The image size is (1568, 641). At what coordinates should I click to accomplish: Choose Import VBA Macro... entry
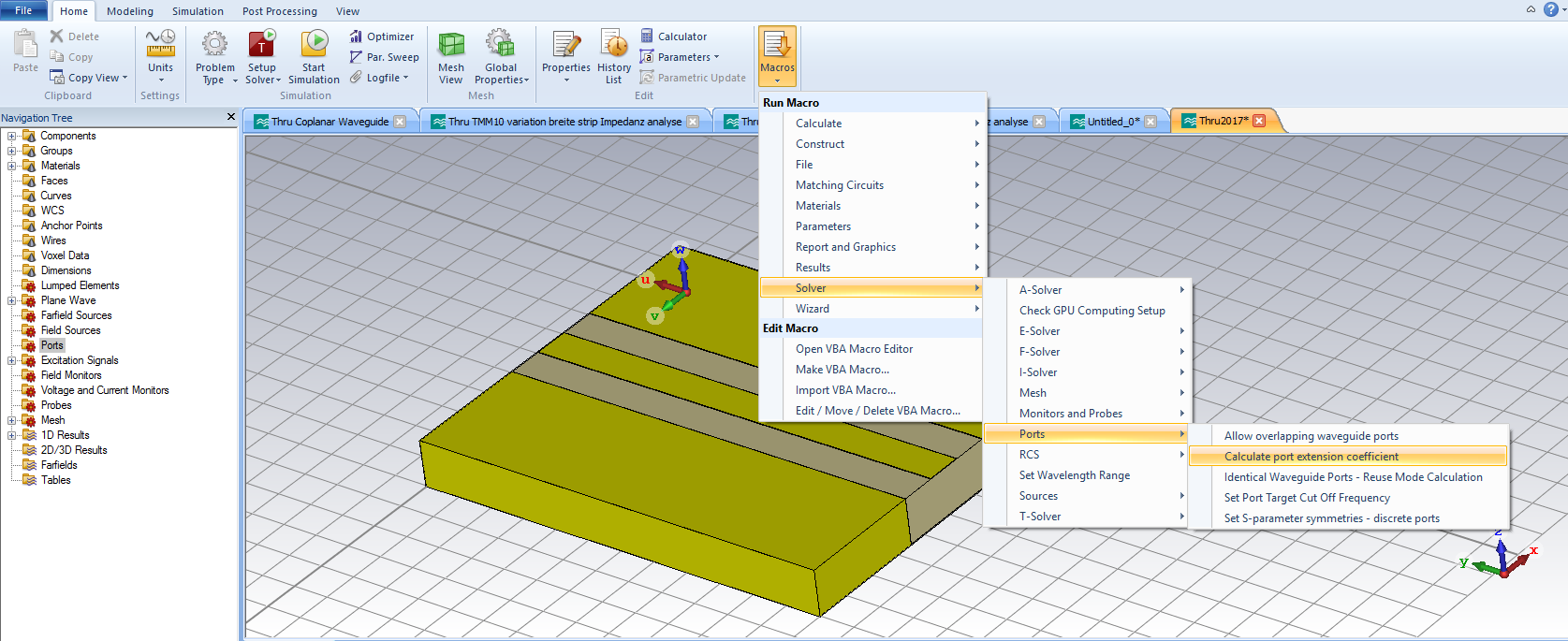[x=872, y=390]
